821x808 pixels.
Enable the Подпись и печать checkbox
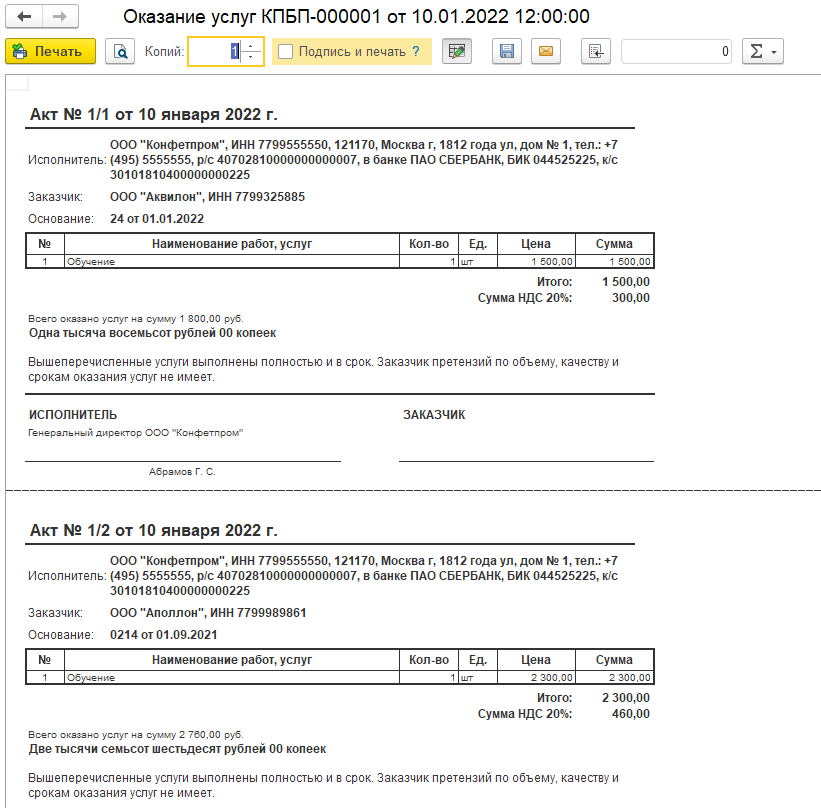[x=285, y=51]
